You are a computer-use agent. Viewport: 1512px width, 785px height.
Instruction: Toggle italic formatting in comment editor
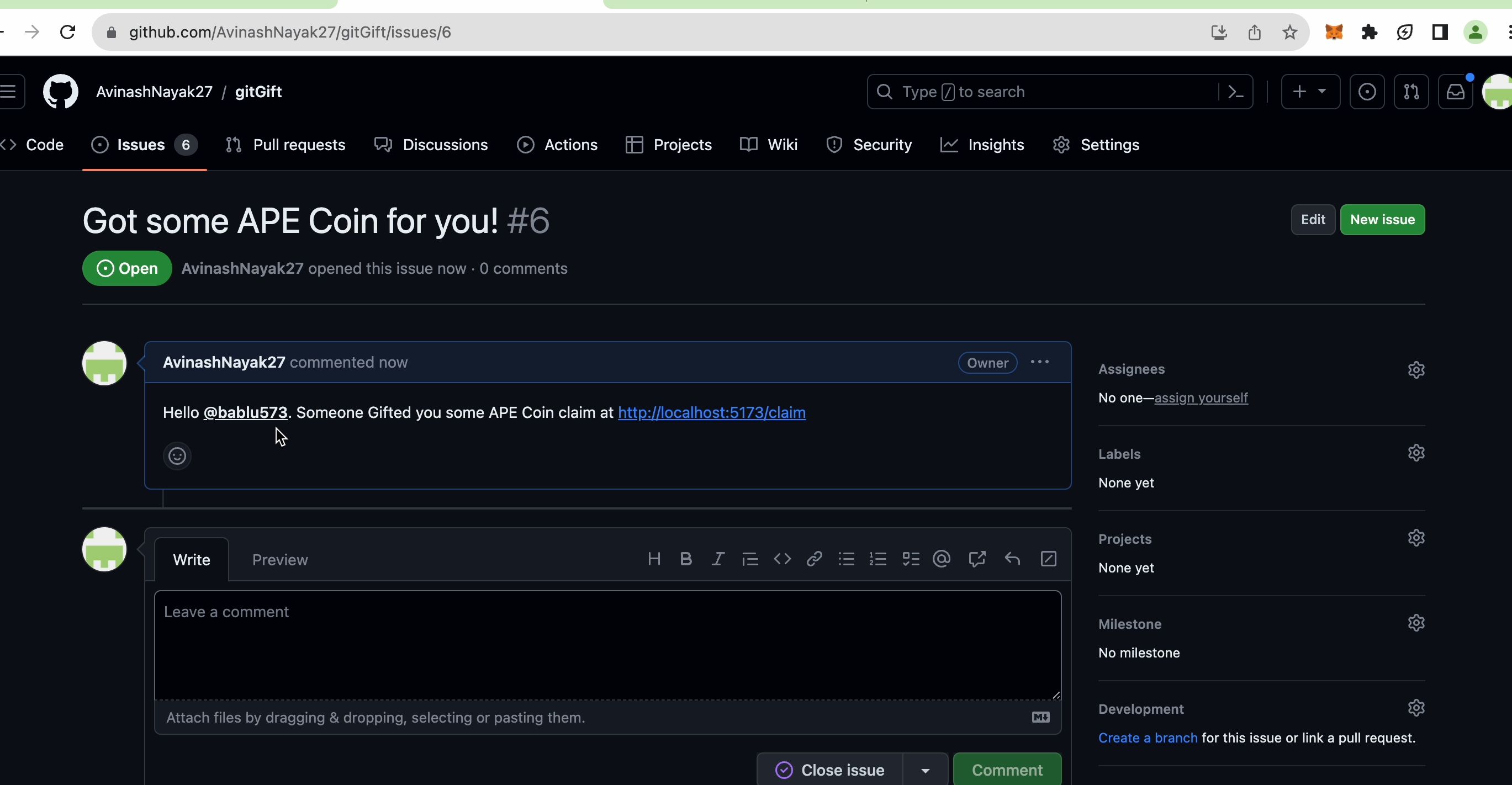(717, 559)
